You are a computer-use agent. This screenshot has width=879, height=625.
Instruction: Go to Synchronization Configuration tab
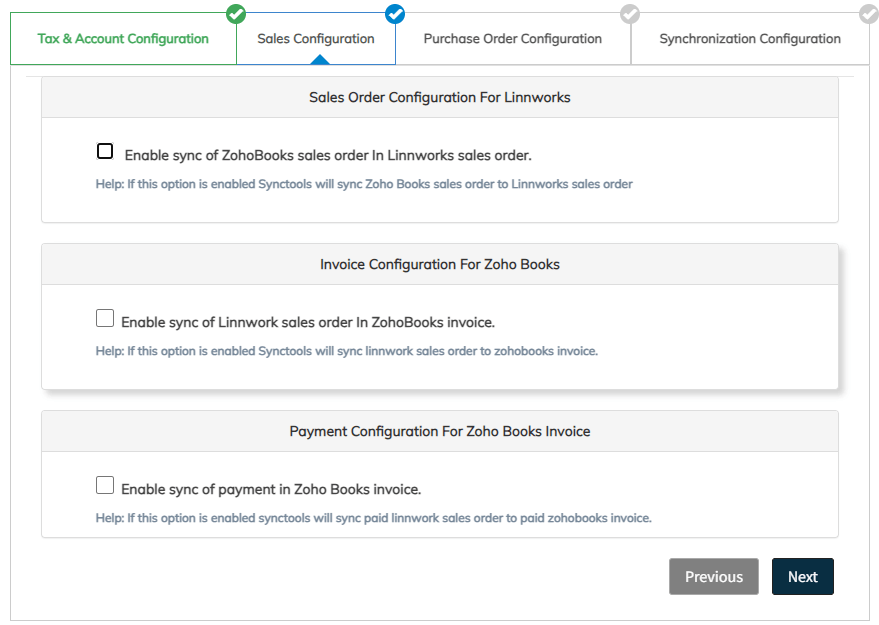pos(749,39)
